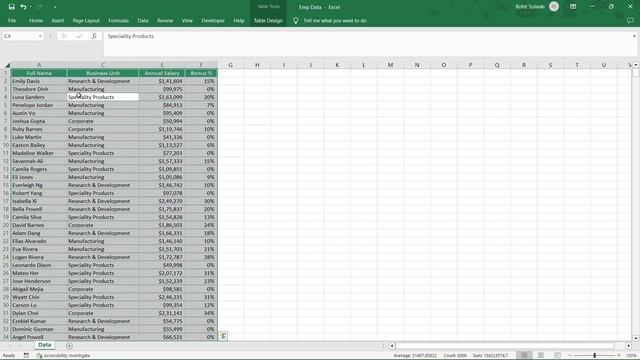Click the Name Box showing C4

coord(20,36)
